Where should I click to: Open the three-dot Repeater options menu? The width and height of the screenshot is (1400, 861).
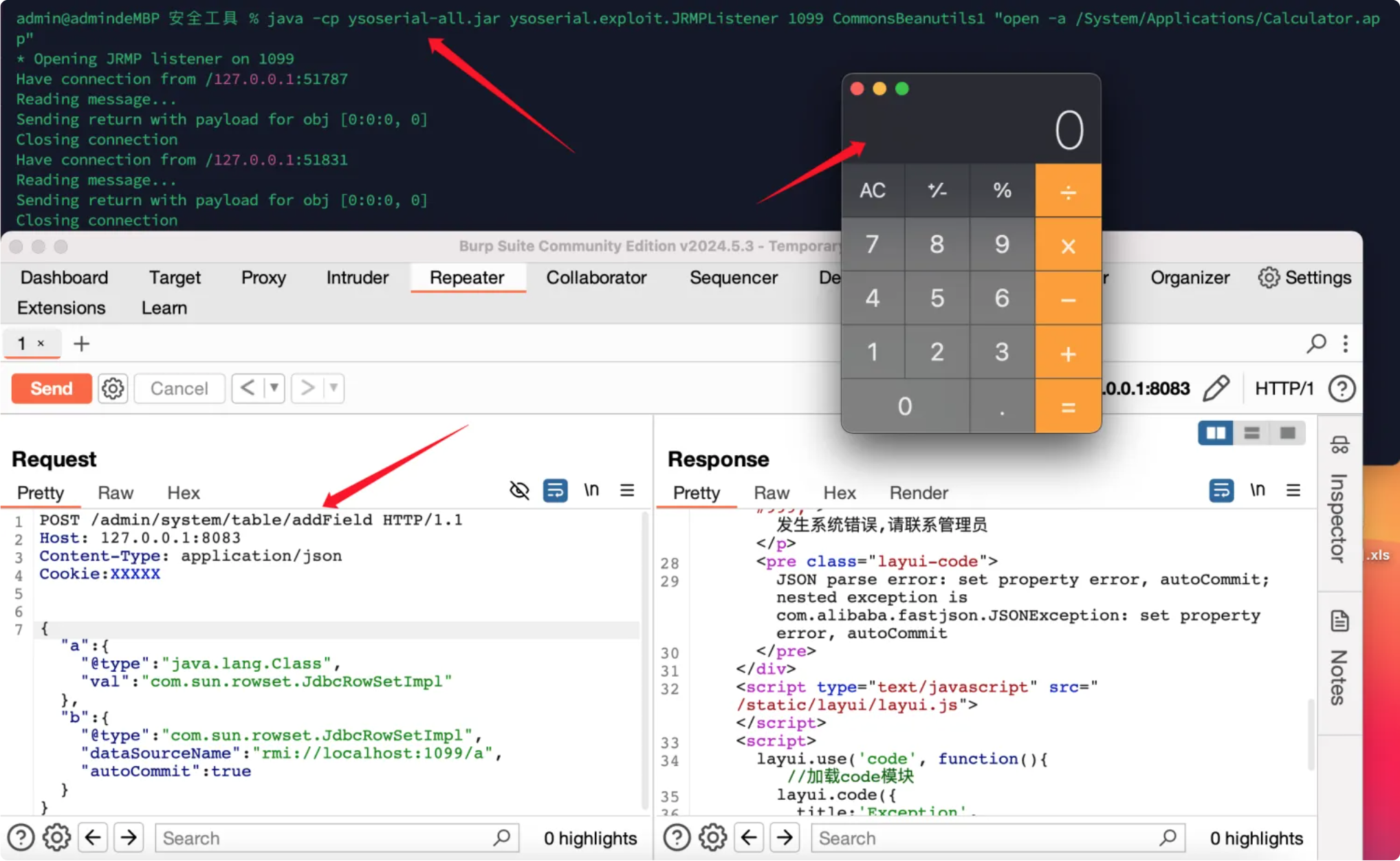pyautogui.click(x=1346, y=343)
